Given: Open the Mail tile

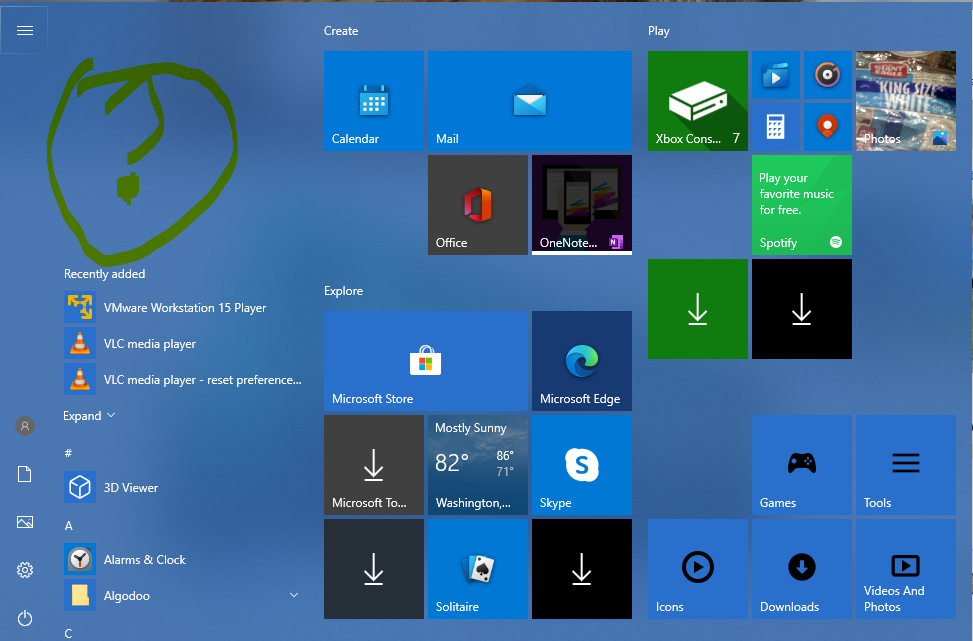Looking at the screenshot, I should coord(530,101).
